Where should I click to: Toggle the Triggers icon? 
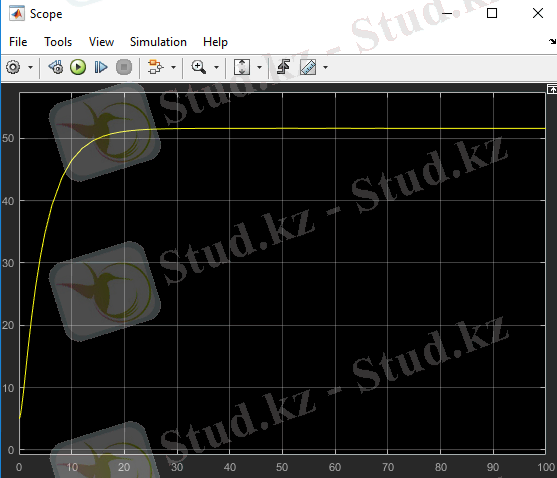[283, 67]
